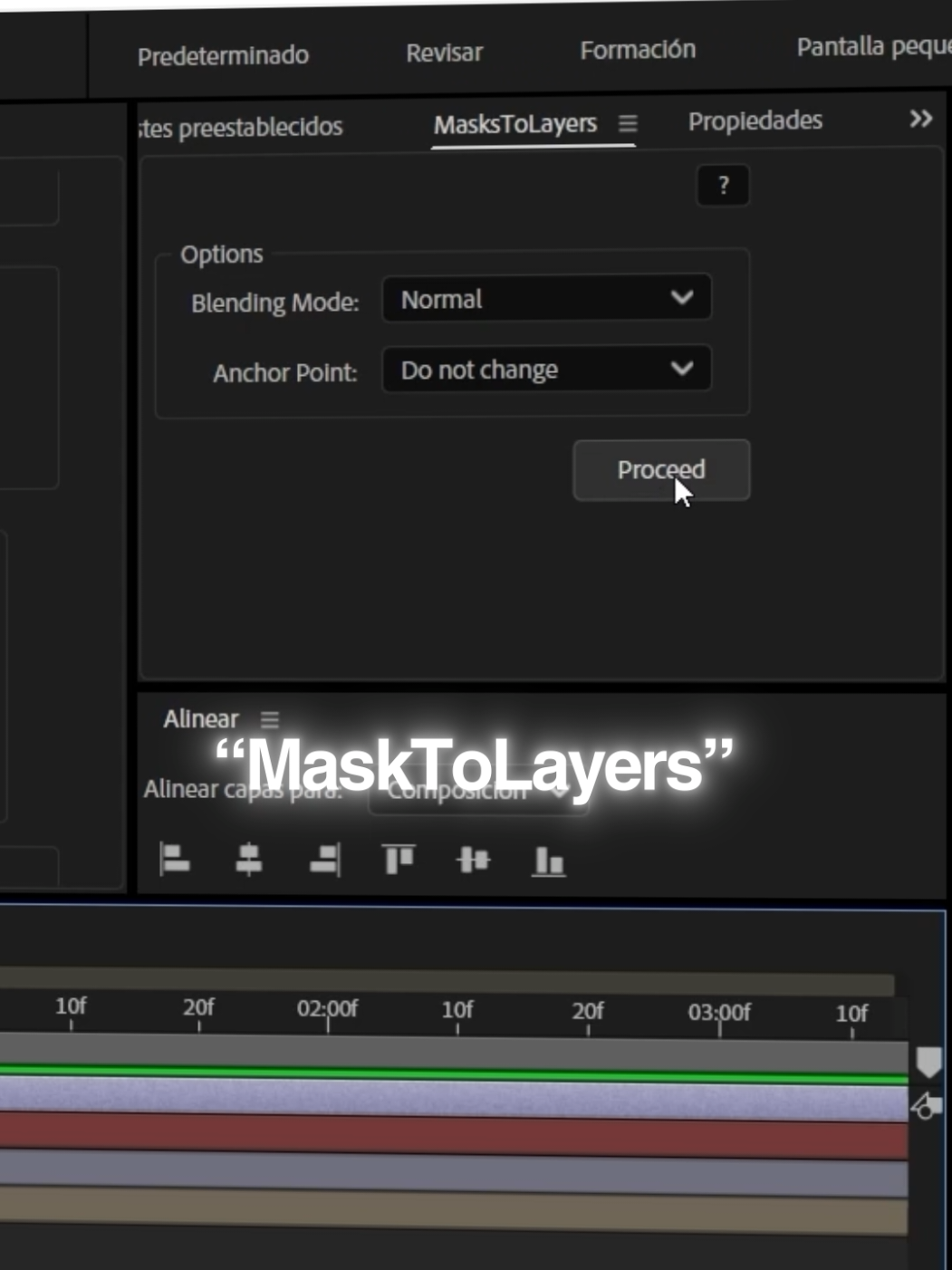Image resolution: width=952 pixels, height=1270 pixels.
Task: Switch to the MasksToLayers tab
Action: pos(514,124)
